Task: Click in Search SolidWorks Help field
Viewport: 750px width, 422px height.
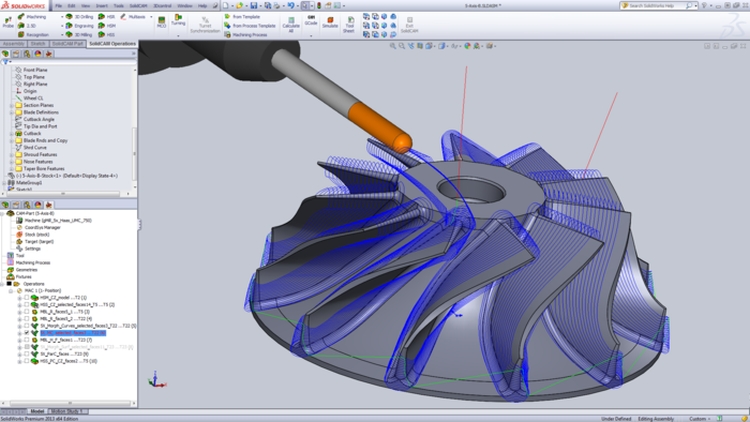Action: coord(658,6)
